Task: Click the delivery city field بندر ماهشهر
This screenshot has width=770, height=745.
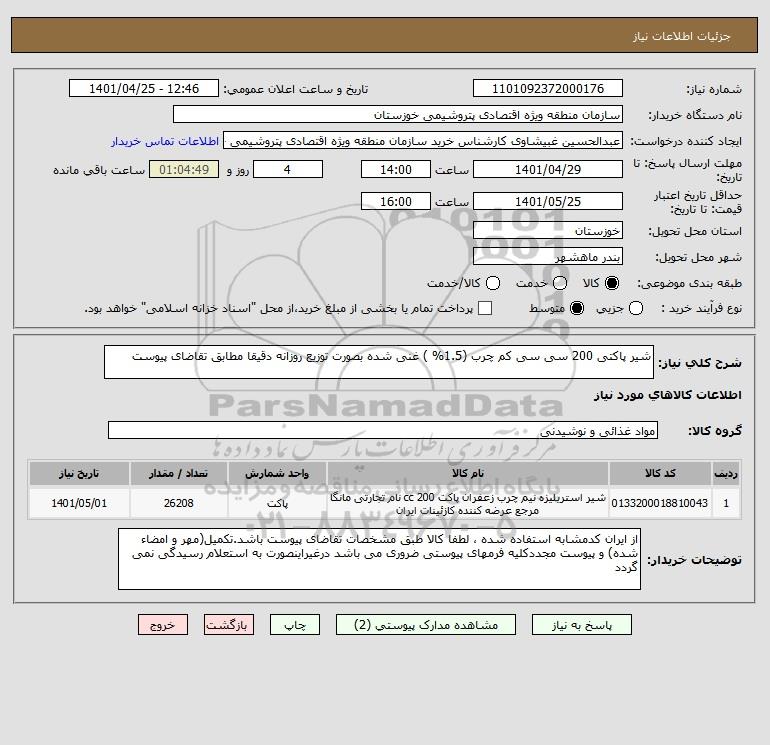Action: pos(548,256)
